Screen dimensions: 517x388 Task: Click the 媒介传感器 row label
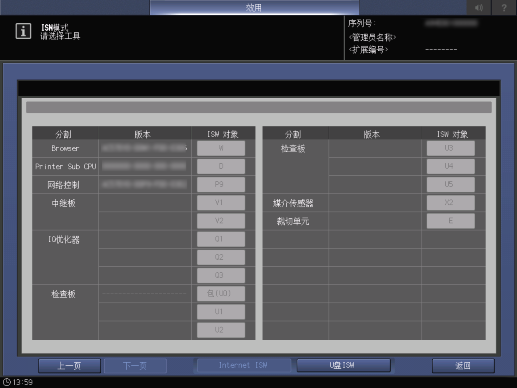(293, 203)
